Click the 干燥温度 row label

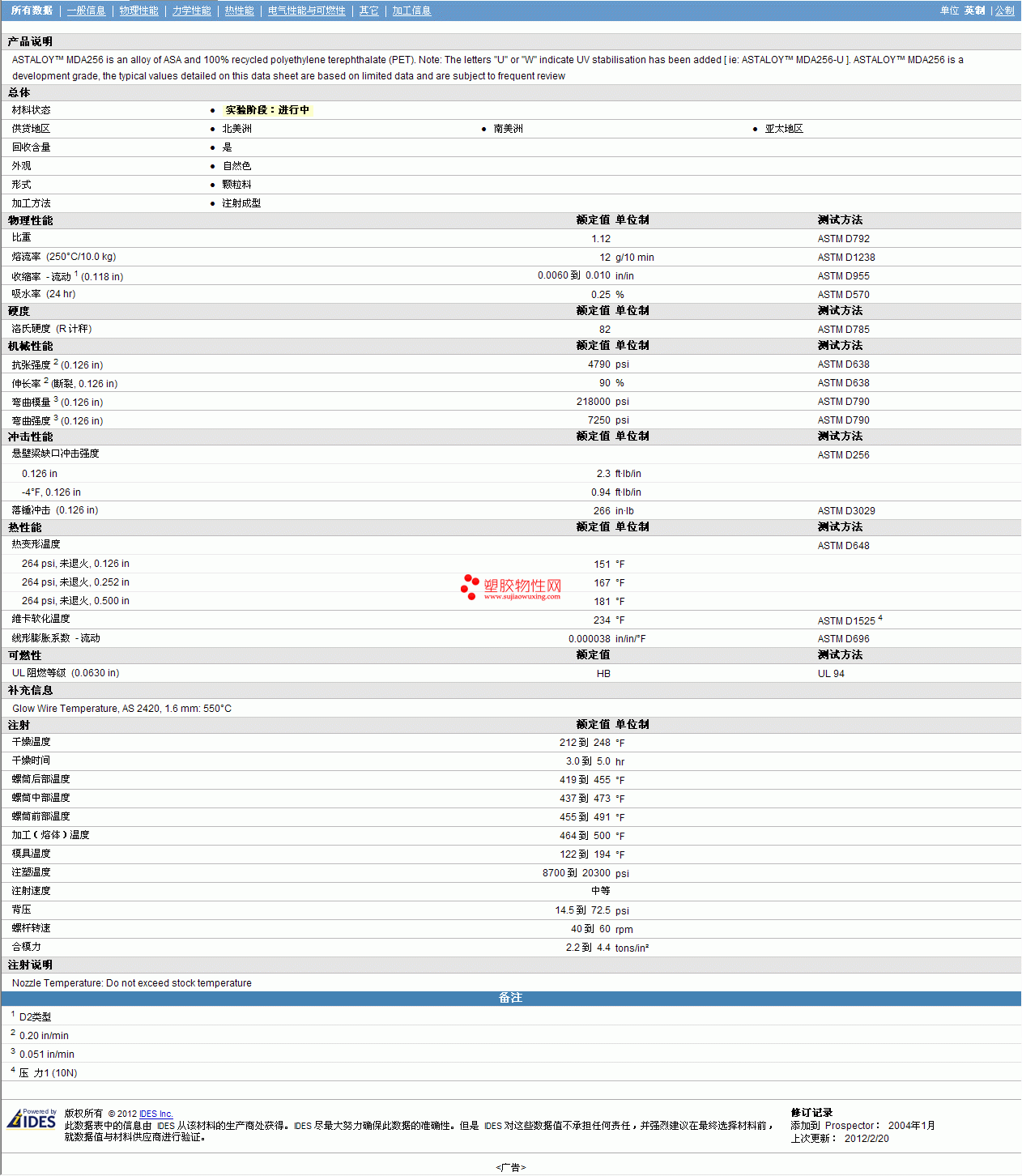pos(31,742)
